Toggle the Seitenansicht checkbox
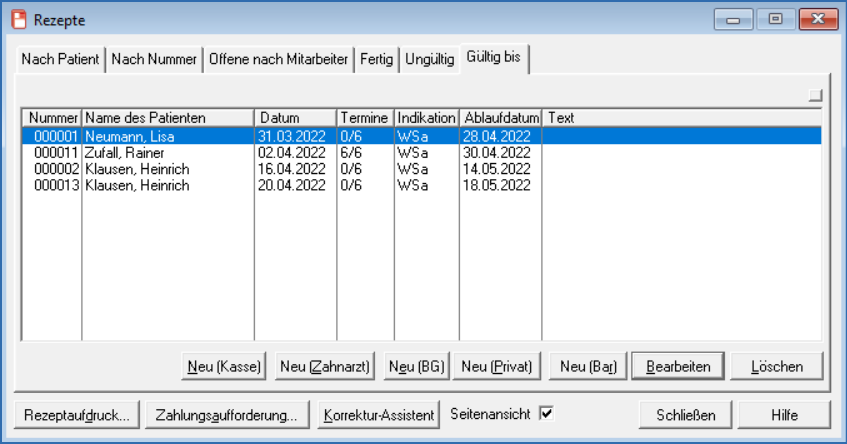Image resolution: width=847 pixels, height=444 pixels. coord(546,413)
